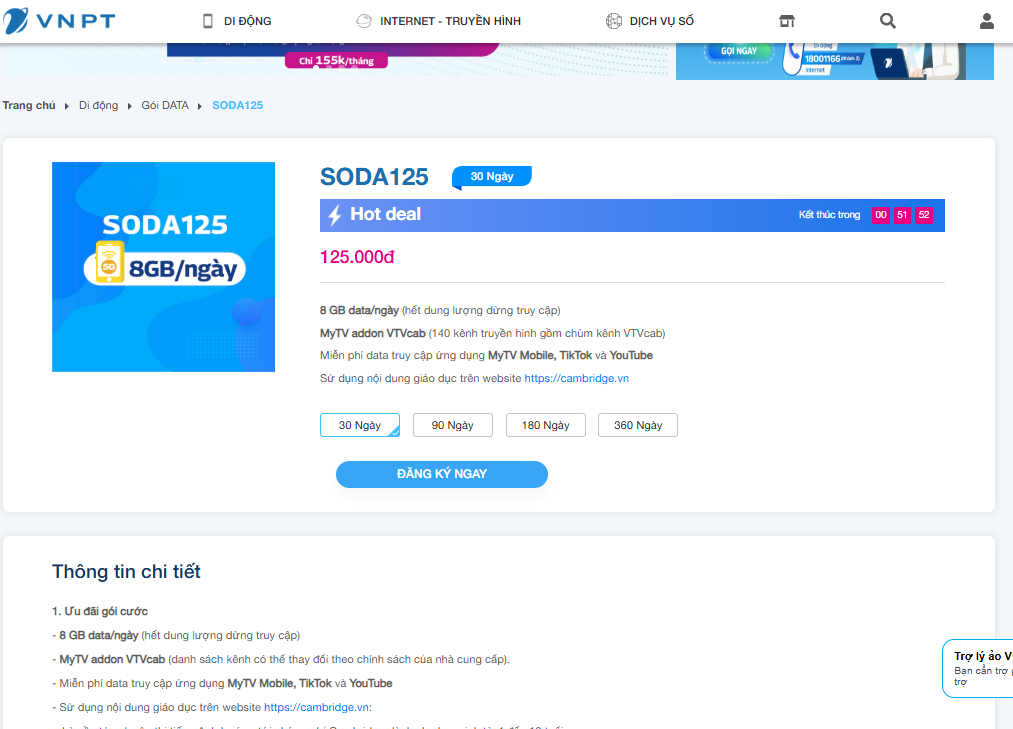
Task: Click the Chỉ 155k/tháng promo banner
Action: [336, 61]
